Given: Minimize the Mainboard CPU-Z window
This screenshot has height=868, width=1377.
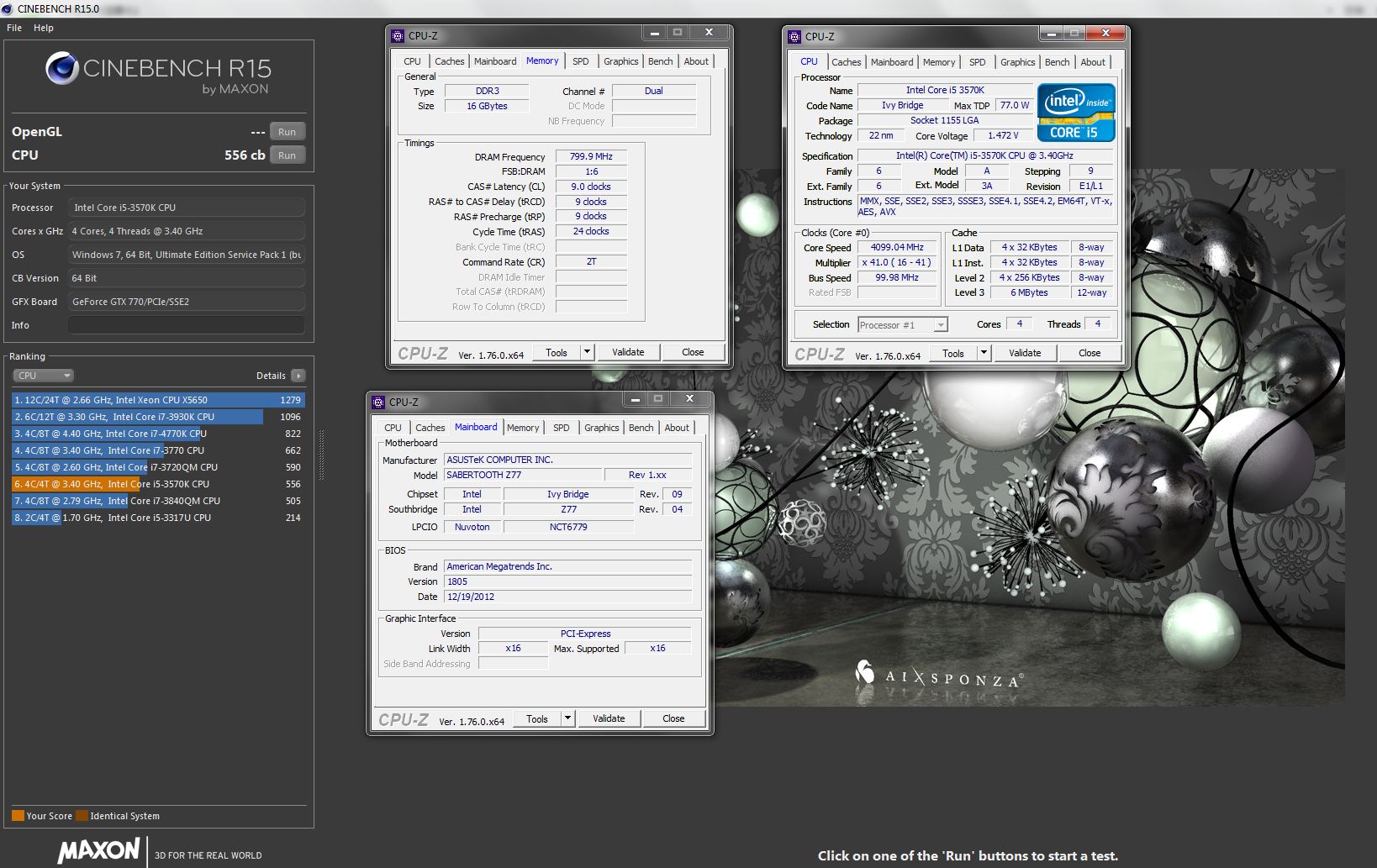Looking at the screenshot, I should pyautogui.click(x=636, y=399).
